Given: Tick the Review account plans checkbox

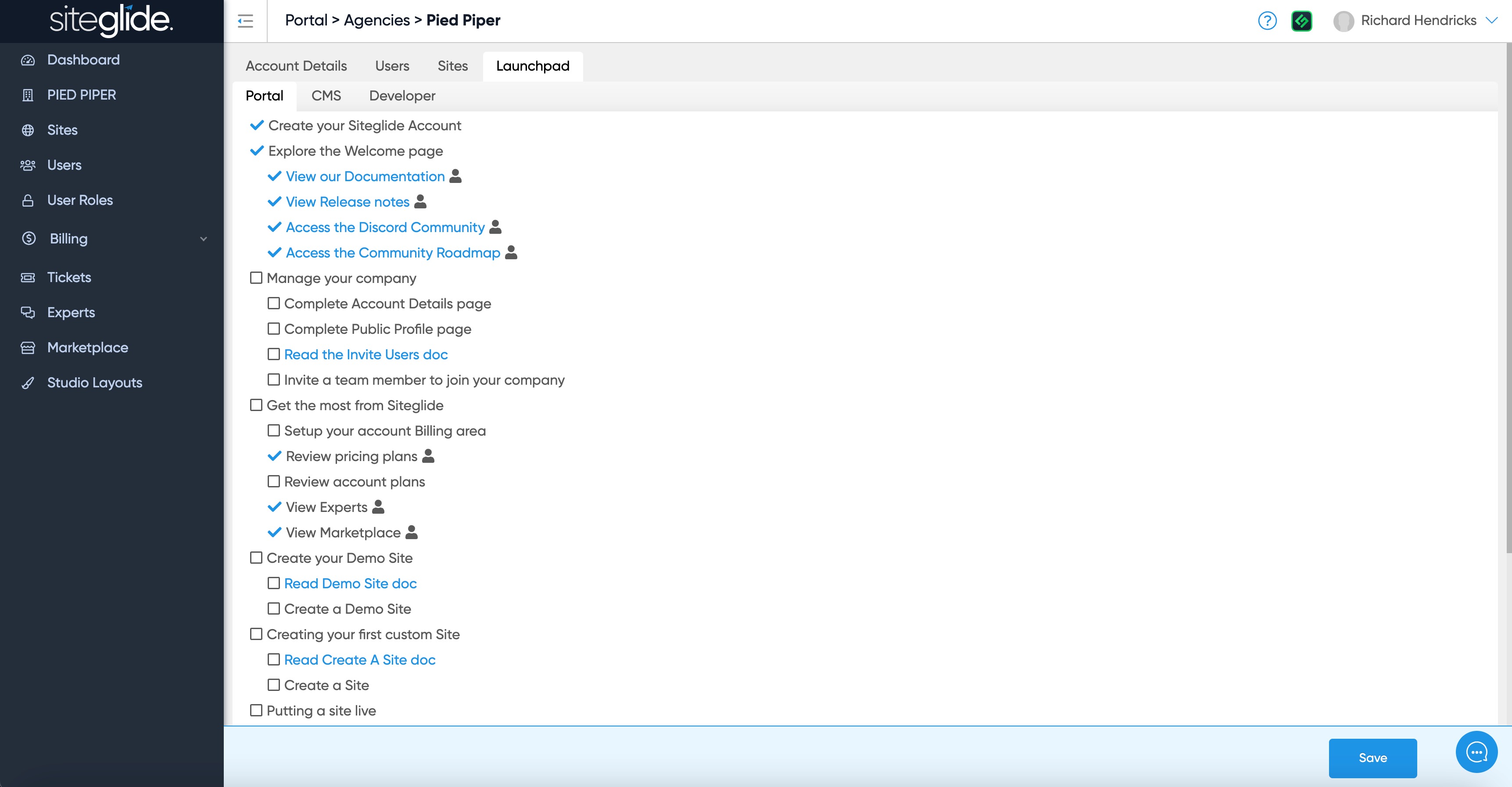Looking at the screenshot, I should (273, 482).
